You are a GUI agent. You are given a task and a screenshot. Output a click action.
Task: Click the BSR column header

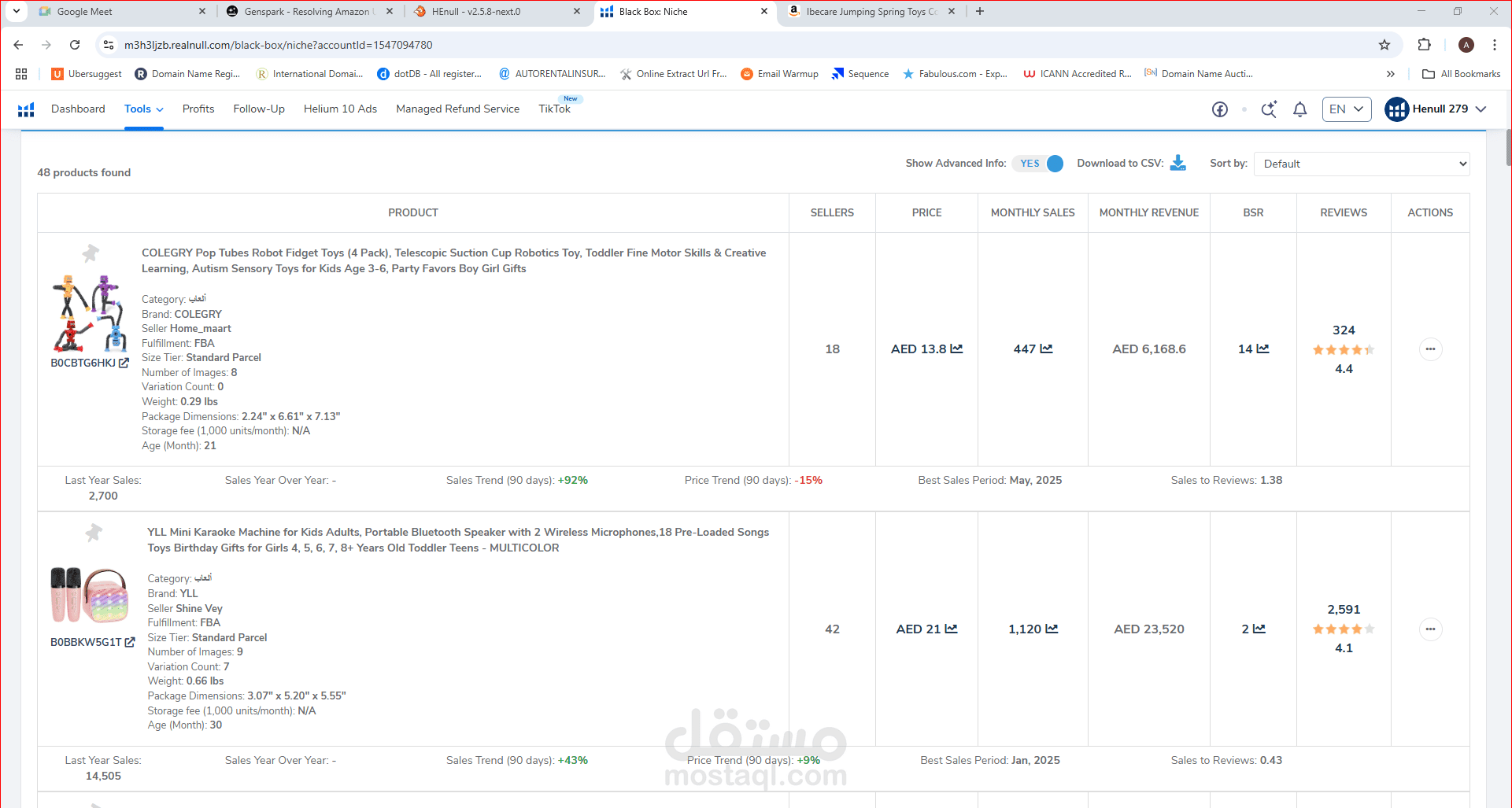pos(1253,212)
